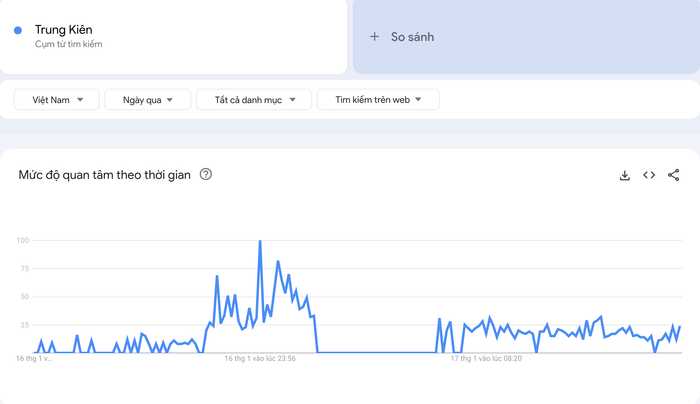Expand the Việt Nam region dropdown
Screen dimensions: 700x404
(x=56, y=100)
